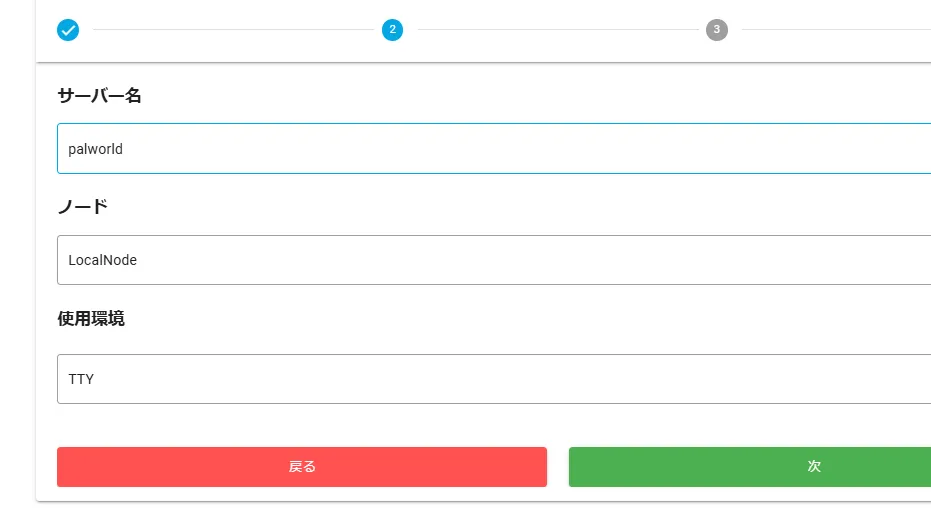Click the number 3 inside the gray step circle
931x510 pixels.
coord(716,30)
